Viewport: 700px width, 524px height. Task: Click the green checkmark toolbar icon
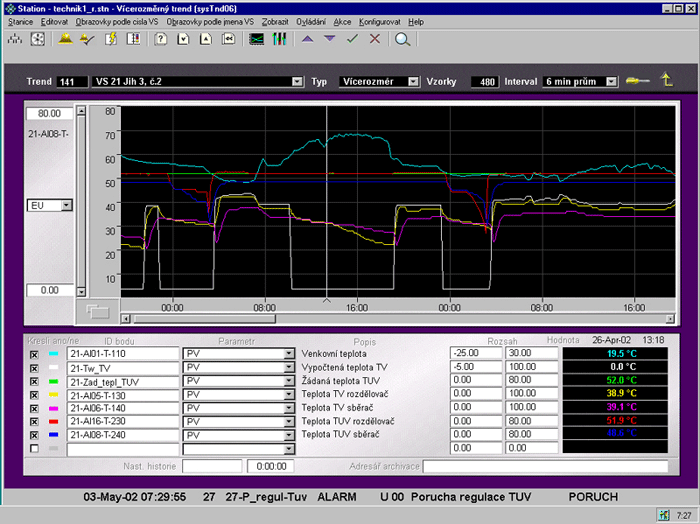click(352, 39)
